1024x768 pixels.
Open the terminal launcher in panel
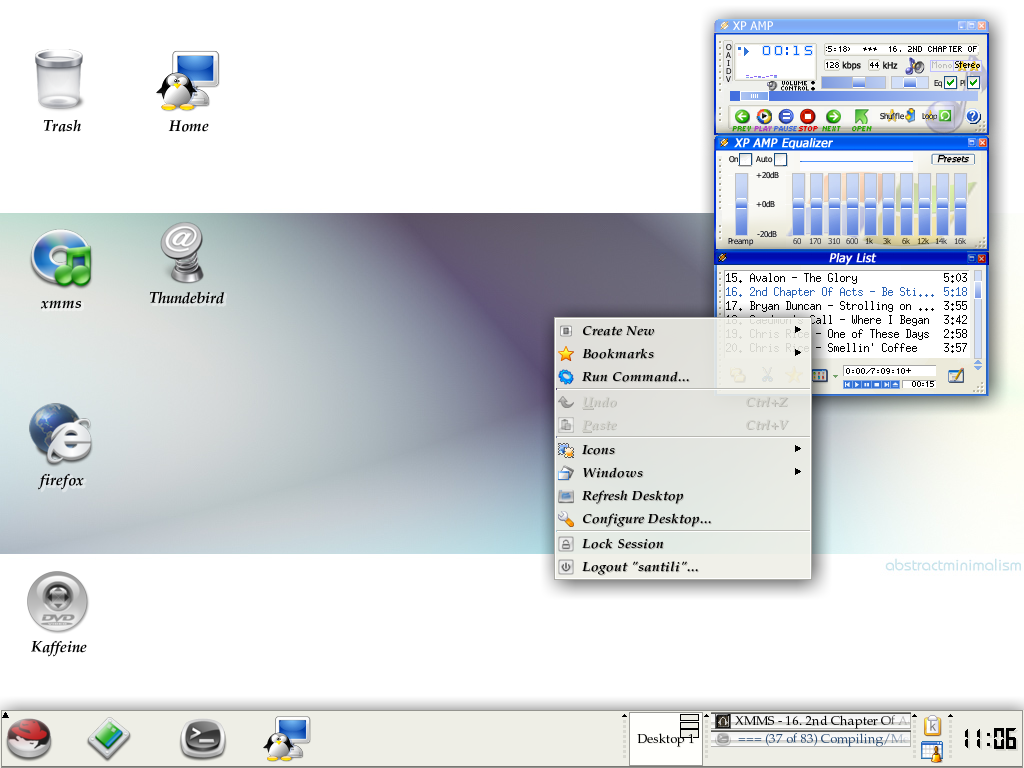click(x=203, y=738)
